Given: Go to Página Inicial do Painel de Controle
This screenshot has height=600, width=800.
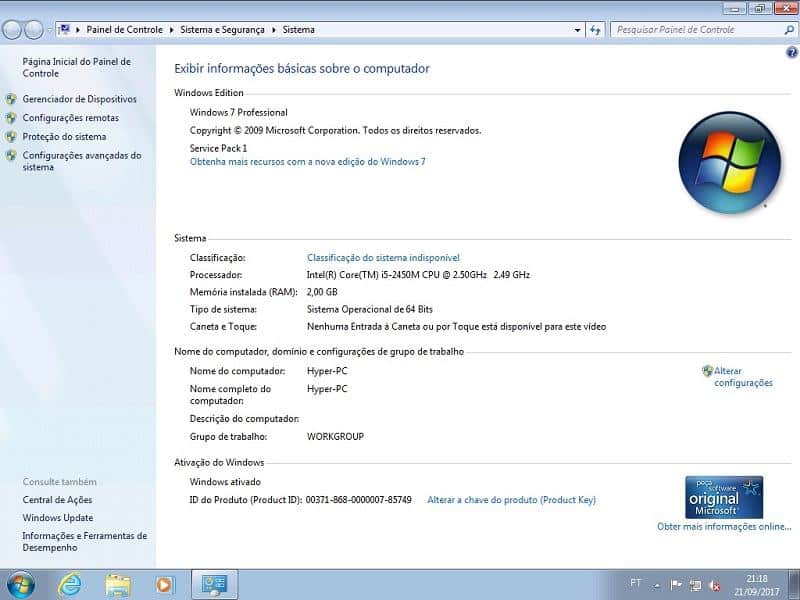Looking at the screenshot, I should [77, 67].
